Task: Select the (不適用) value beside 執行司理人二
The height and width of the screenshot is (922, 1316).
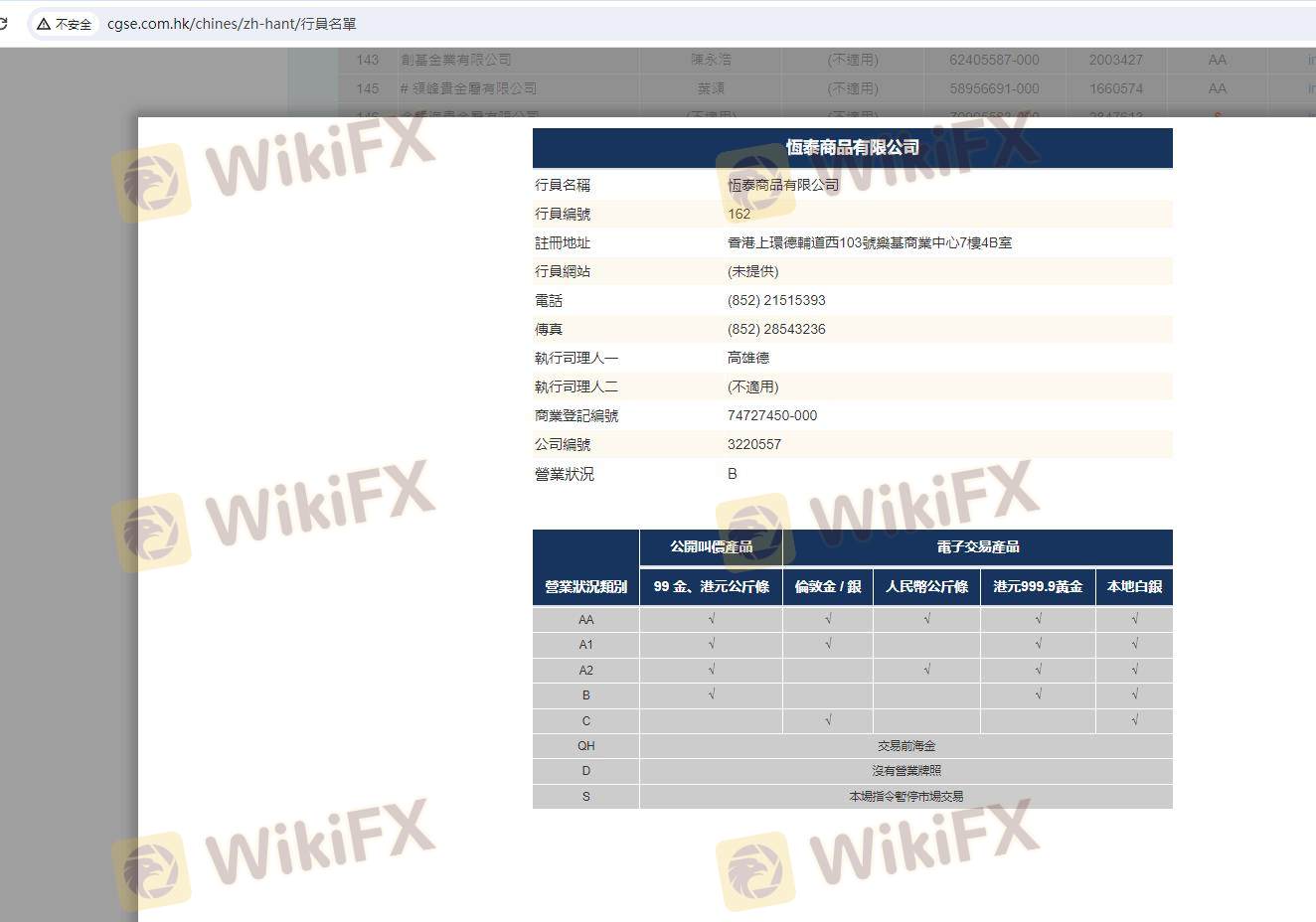Action: coord(753,386)
